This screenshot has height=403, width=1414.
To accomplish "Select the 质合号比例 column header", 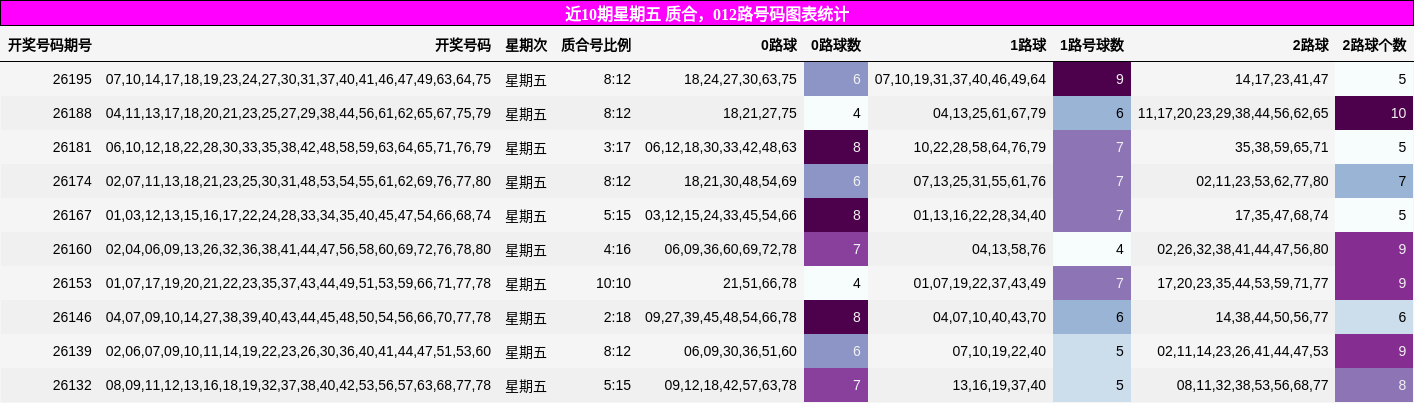I will click(596, 45).
